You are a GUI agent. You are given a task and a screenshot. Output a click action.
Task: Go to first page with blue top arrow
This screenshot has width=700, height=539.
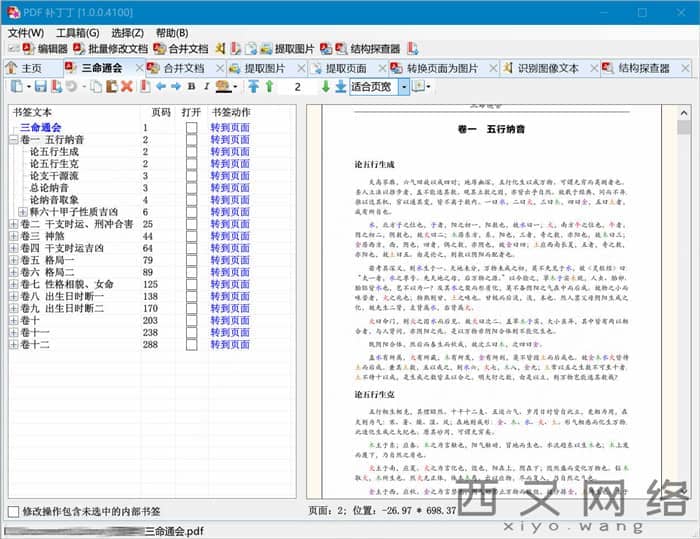254,87
